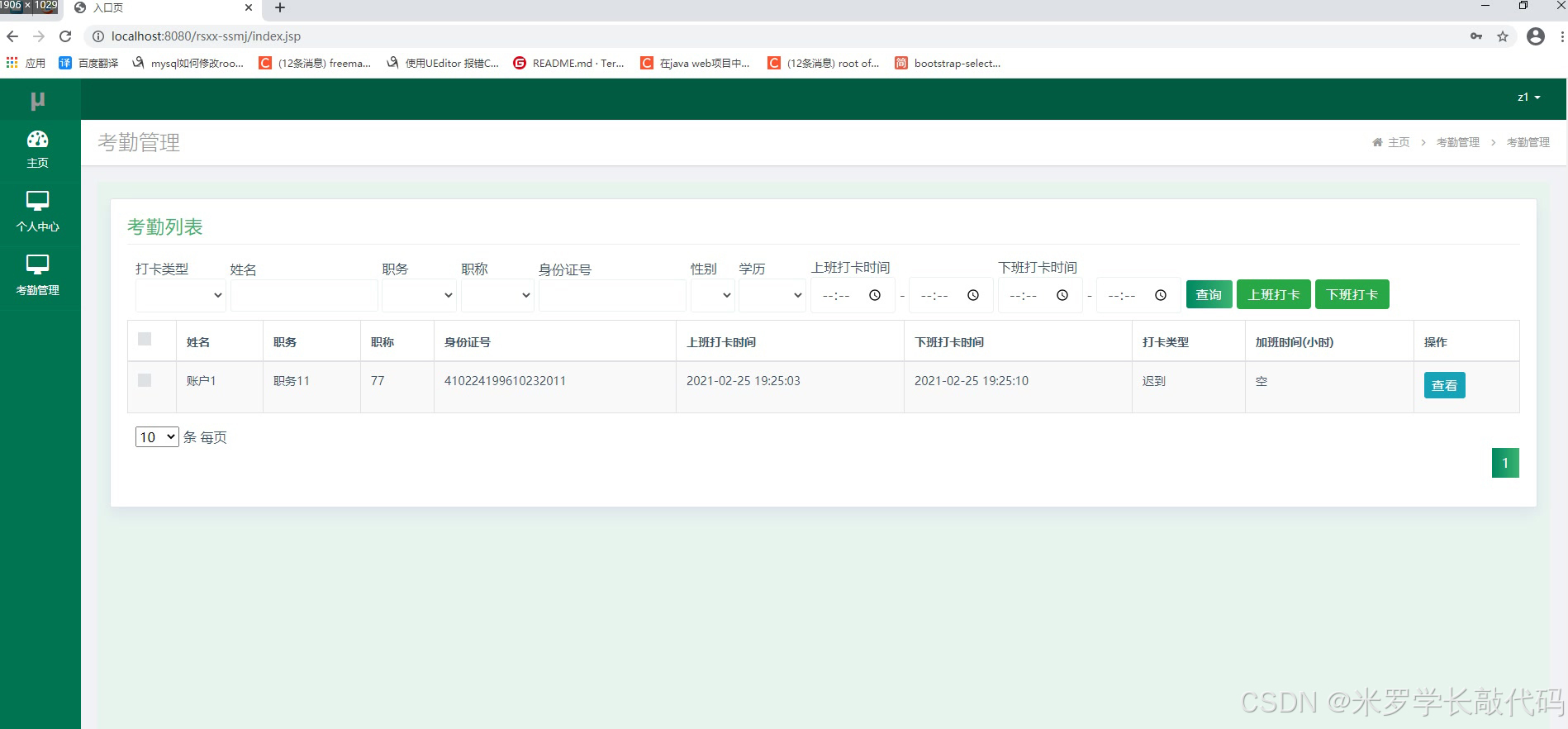Open the 10 条每页 page size dropdown
Screen dimensions: 1568x729
[157, 436]
